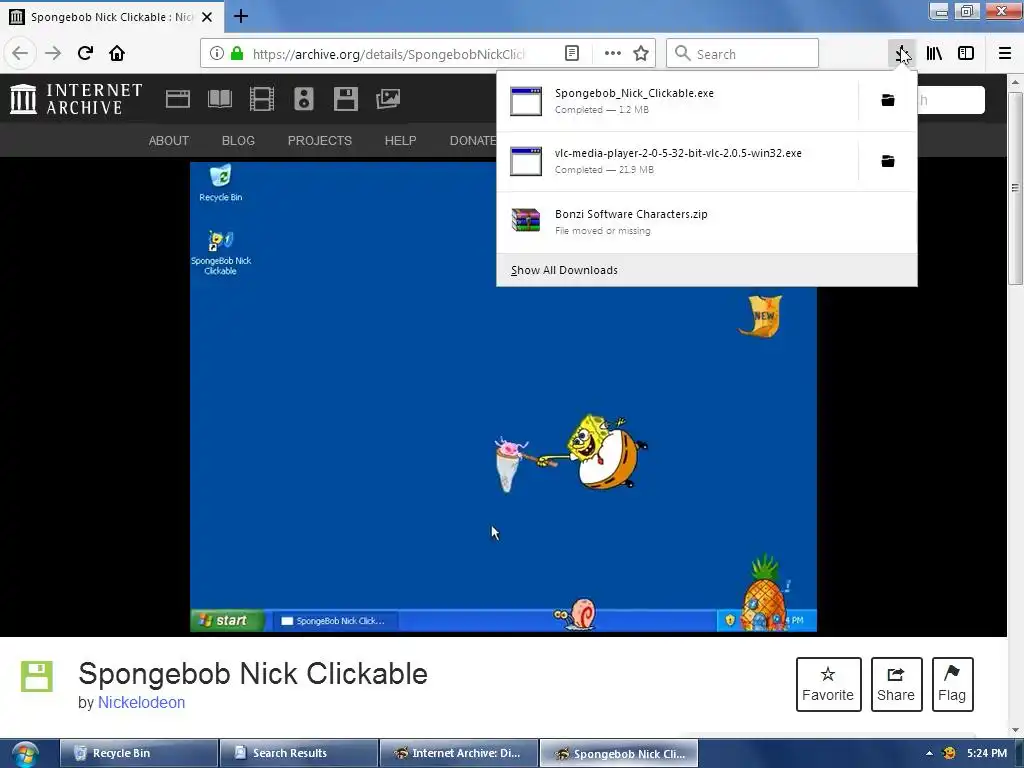1024x768 pixels.
Task: Go to Internet Archive logo home
Action: tap(76, 99)
